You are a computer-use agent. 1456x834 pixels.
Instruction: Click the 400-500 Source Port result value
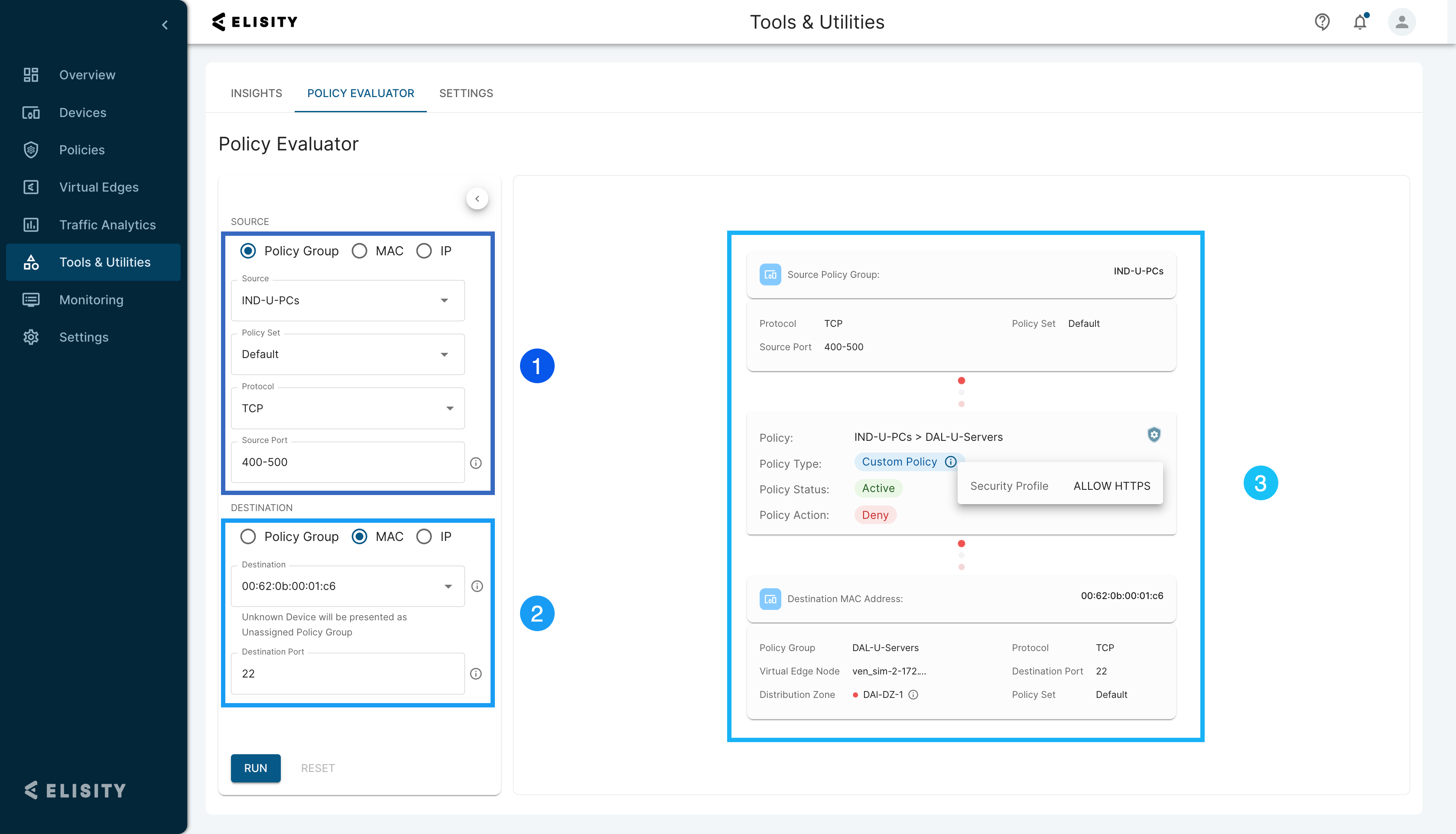(x=843, y=347)
